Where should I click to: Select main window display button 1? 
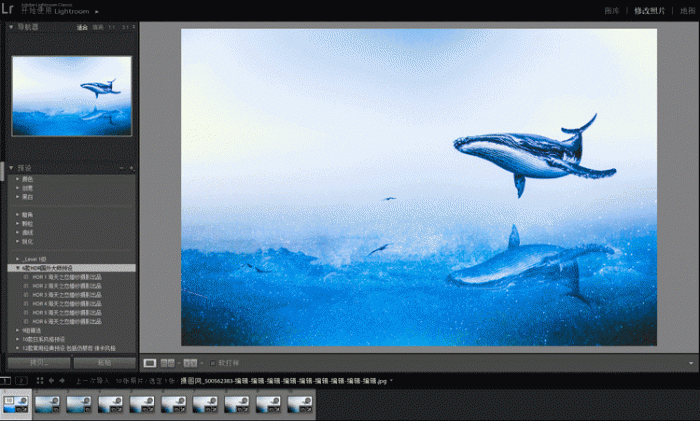tap(5, 381)
